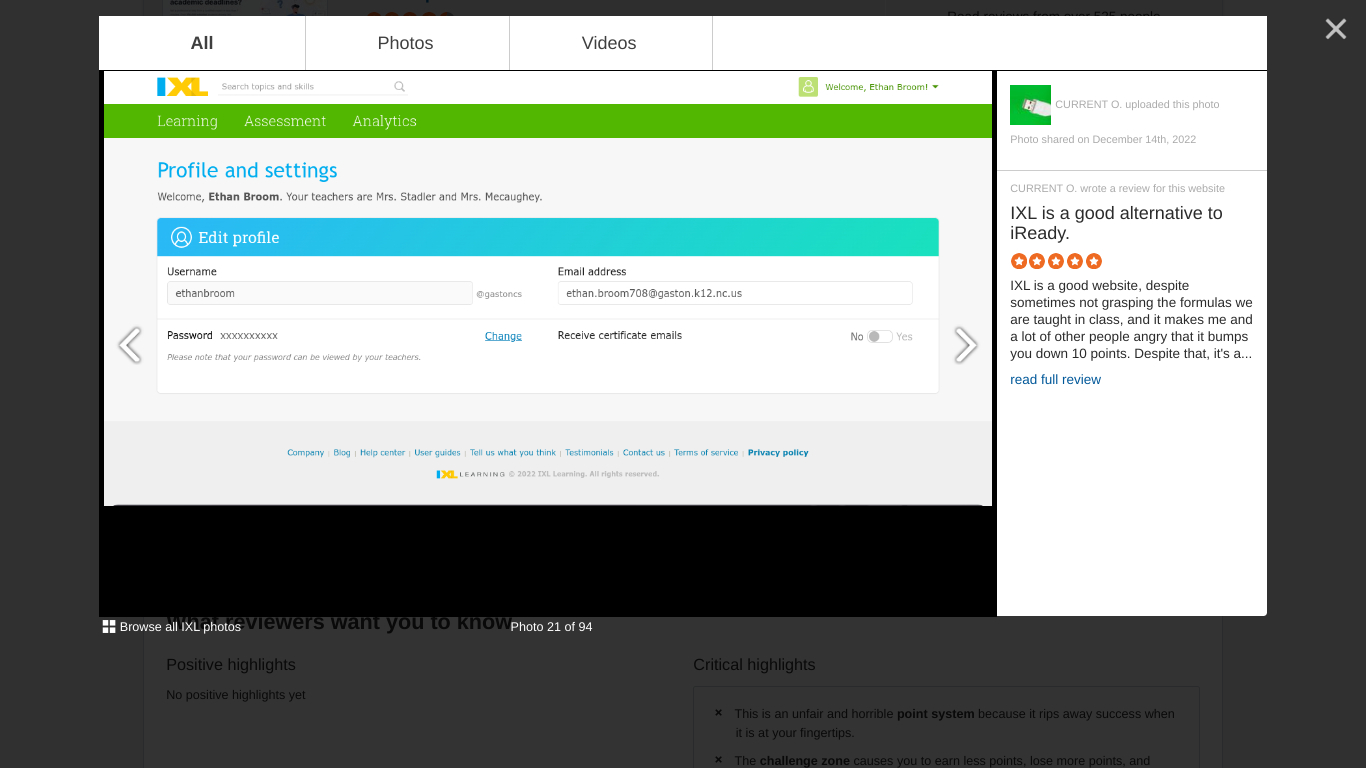
Task: Click the Change link to update password
Action: [x=503, y=336]
